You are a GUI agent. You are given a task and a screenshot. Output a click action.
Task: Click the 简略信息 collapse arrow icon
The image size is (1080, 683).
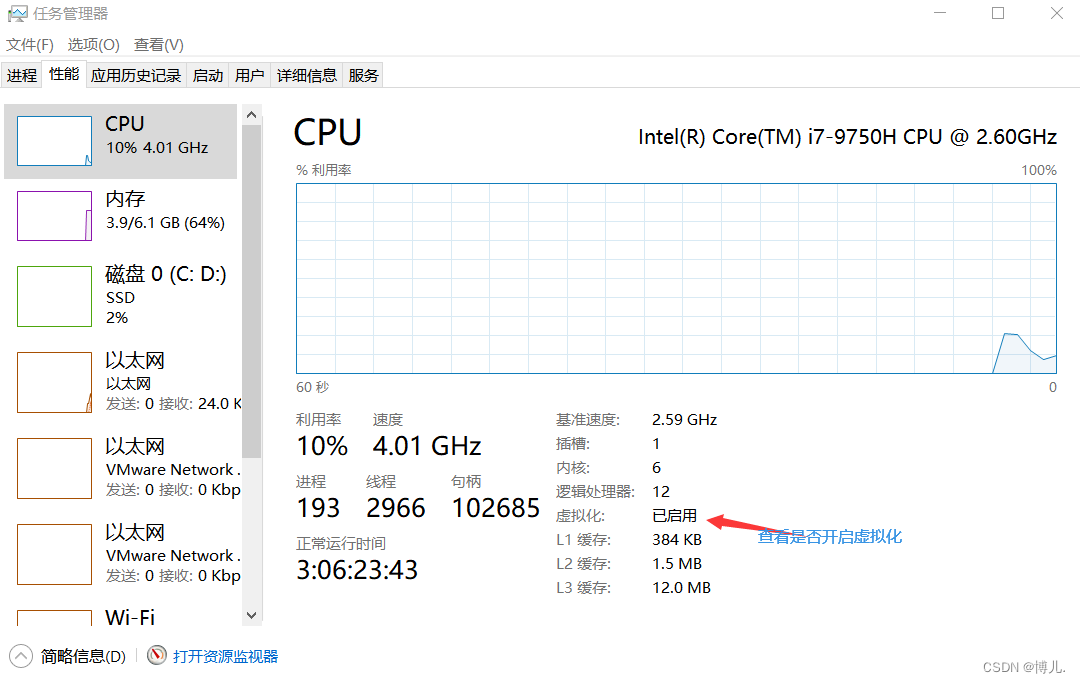coord(20,656)
